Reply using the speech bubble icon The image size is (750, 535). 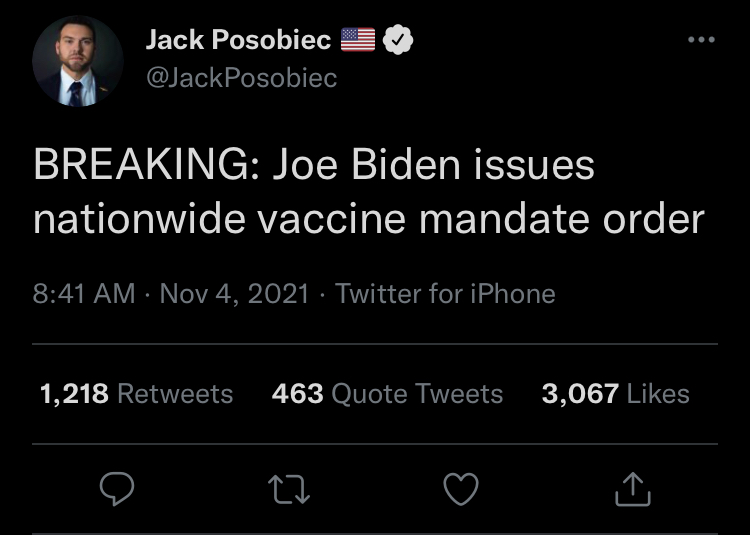click(117, 489)
